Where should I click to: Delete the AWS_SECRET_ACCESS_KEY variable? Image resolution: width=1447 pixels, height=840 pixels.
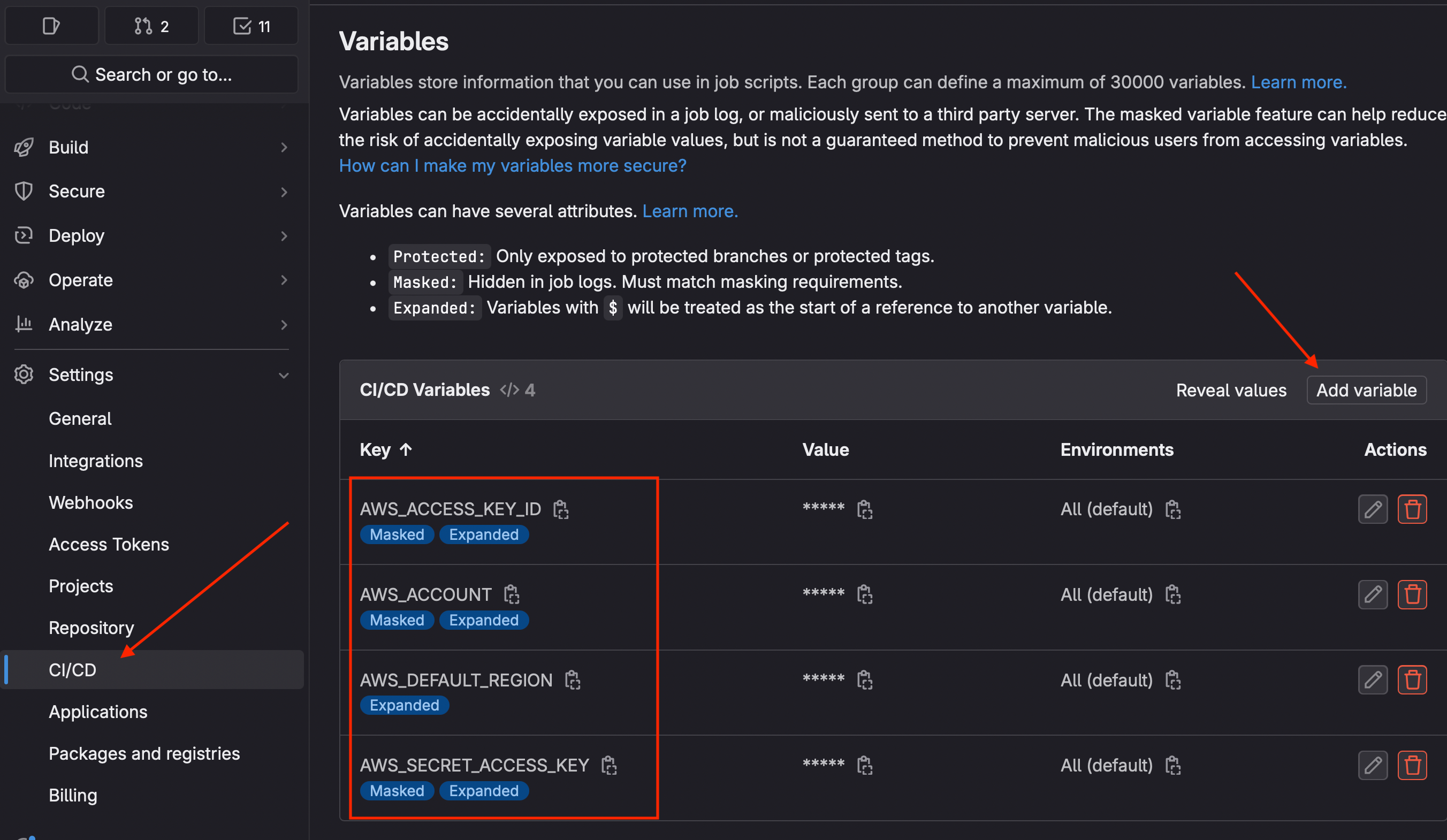click(1412, 765)
